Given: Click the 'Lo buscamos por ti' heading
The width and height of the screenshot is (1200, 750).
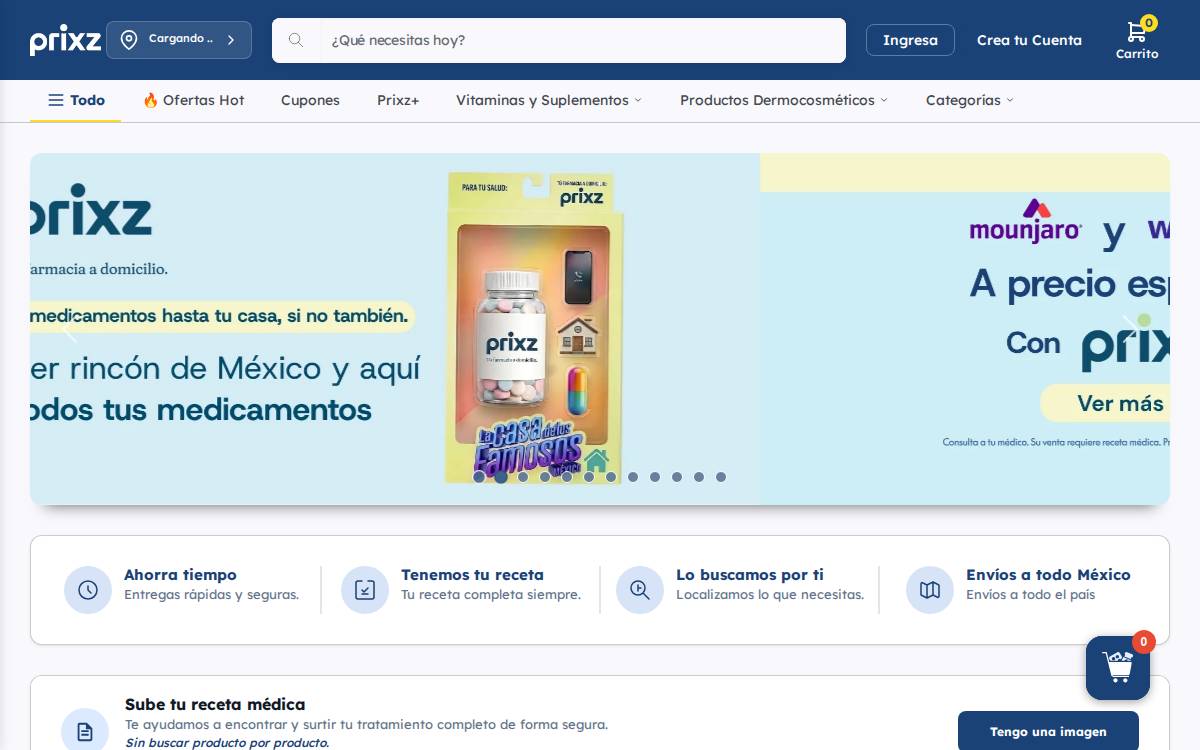Looking at the screenshot, I should coord(750,575).
